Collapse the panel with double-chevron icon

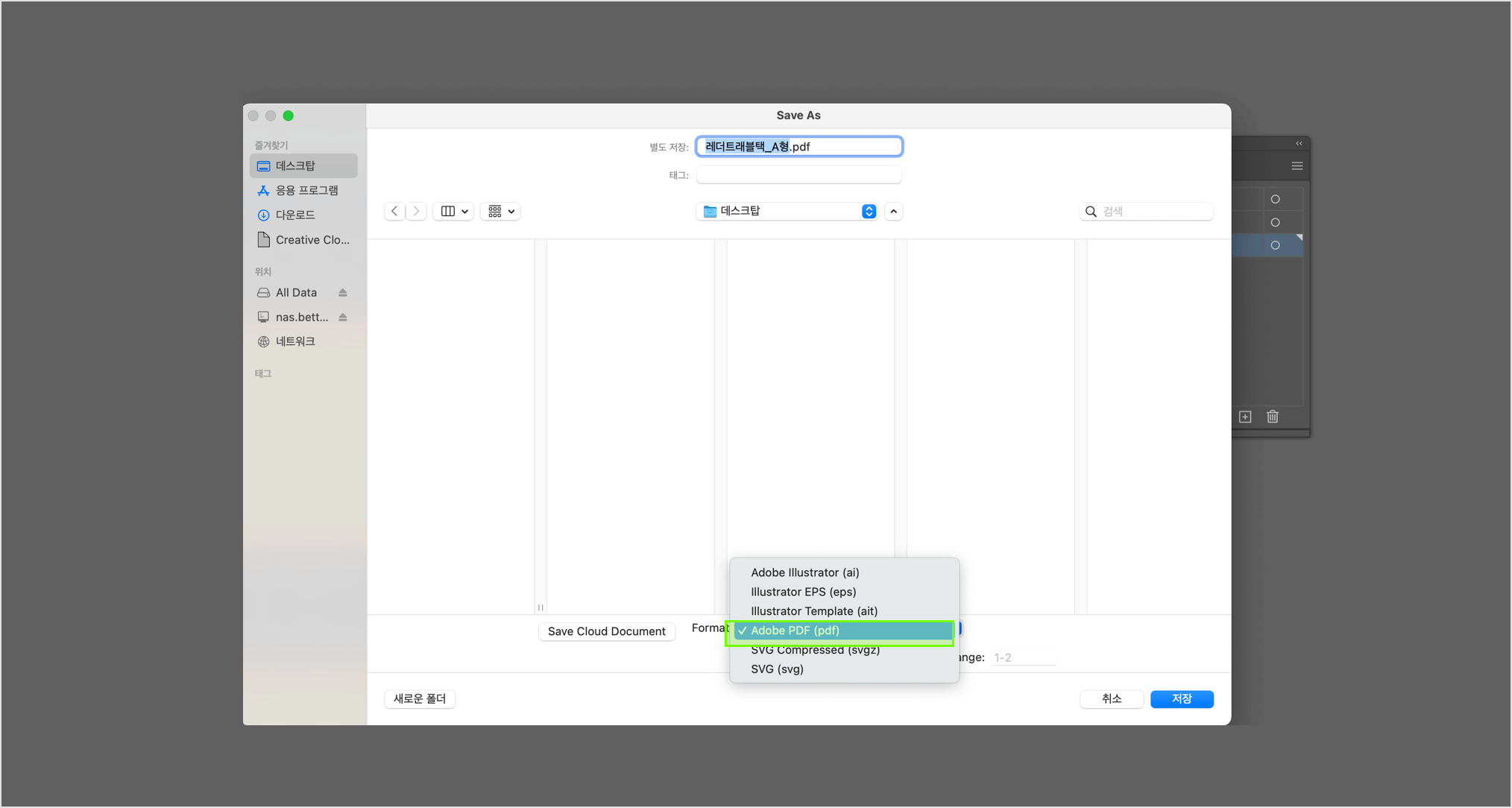point(1299,143)
